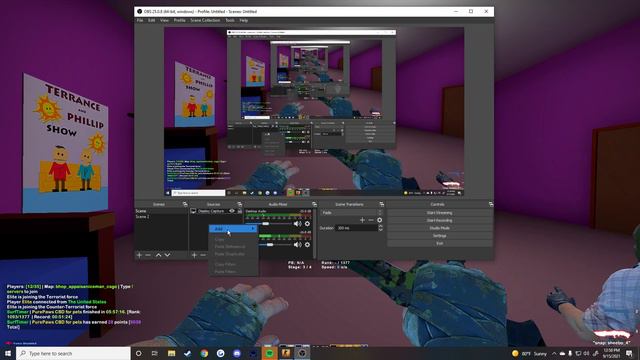Screen dimensions: 640x360
Task: Click the OBS Studio taskbar icon
Action: click(302, 353)
